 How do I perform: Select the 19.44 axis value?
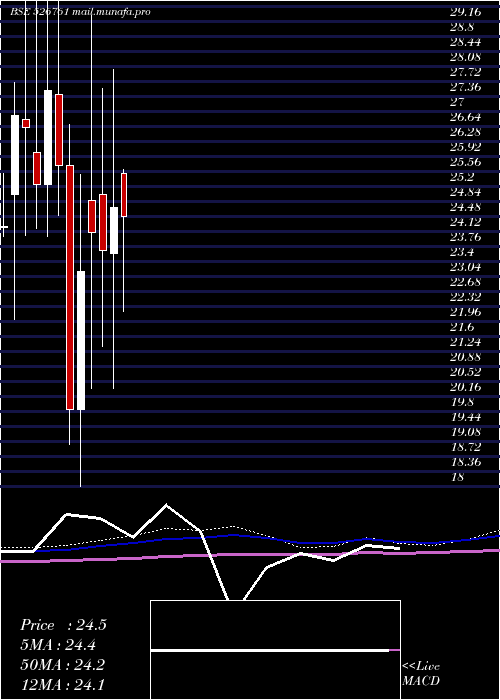click(x=465, y=417)
